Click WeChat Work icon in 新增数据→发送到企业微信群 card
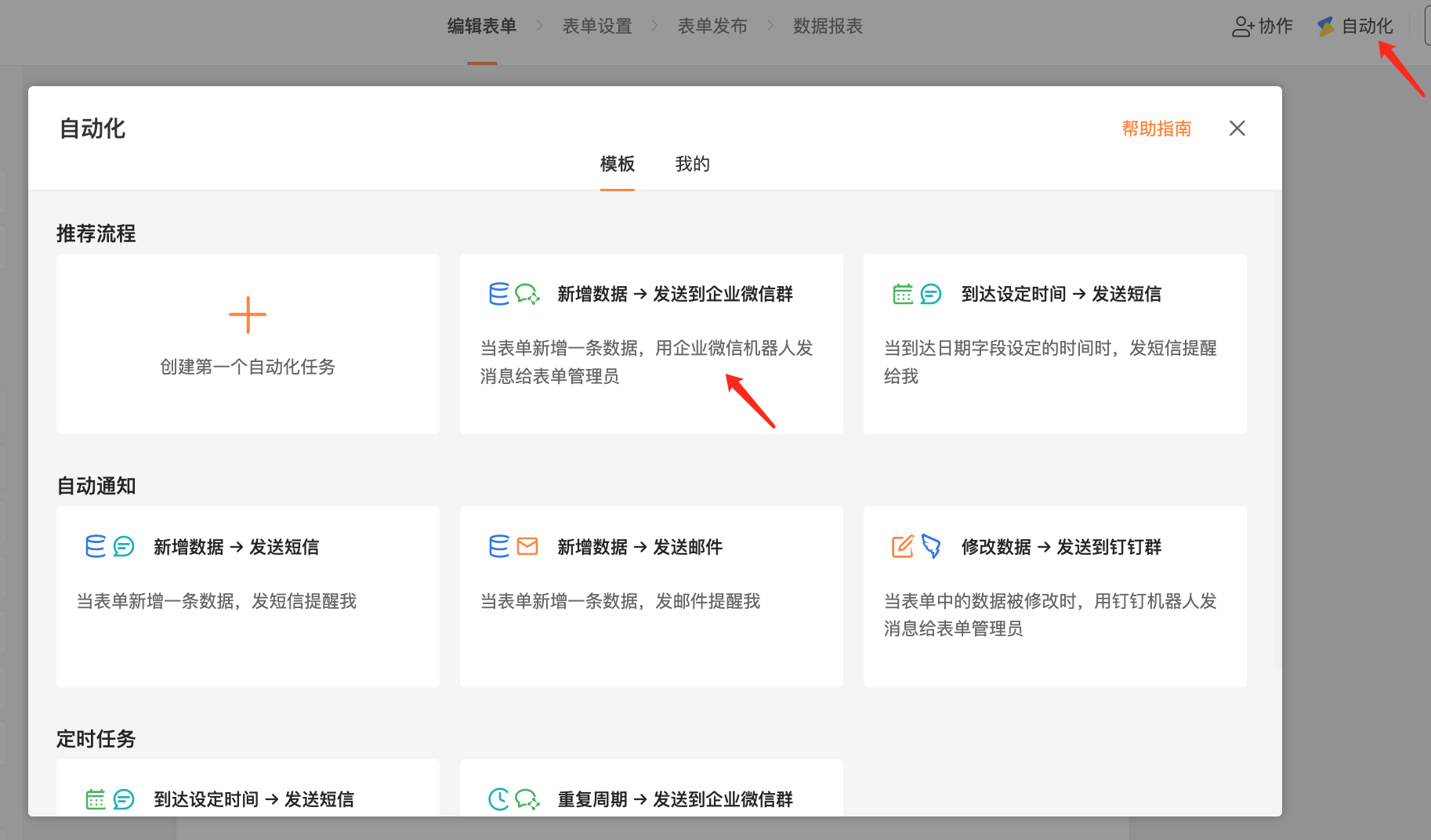 pos(527,295)
